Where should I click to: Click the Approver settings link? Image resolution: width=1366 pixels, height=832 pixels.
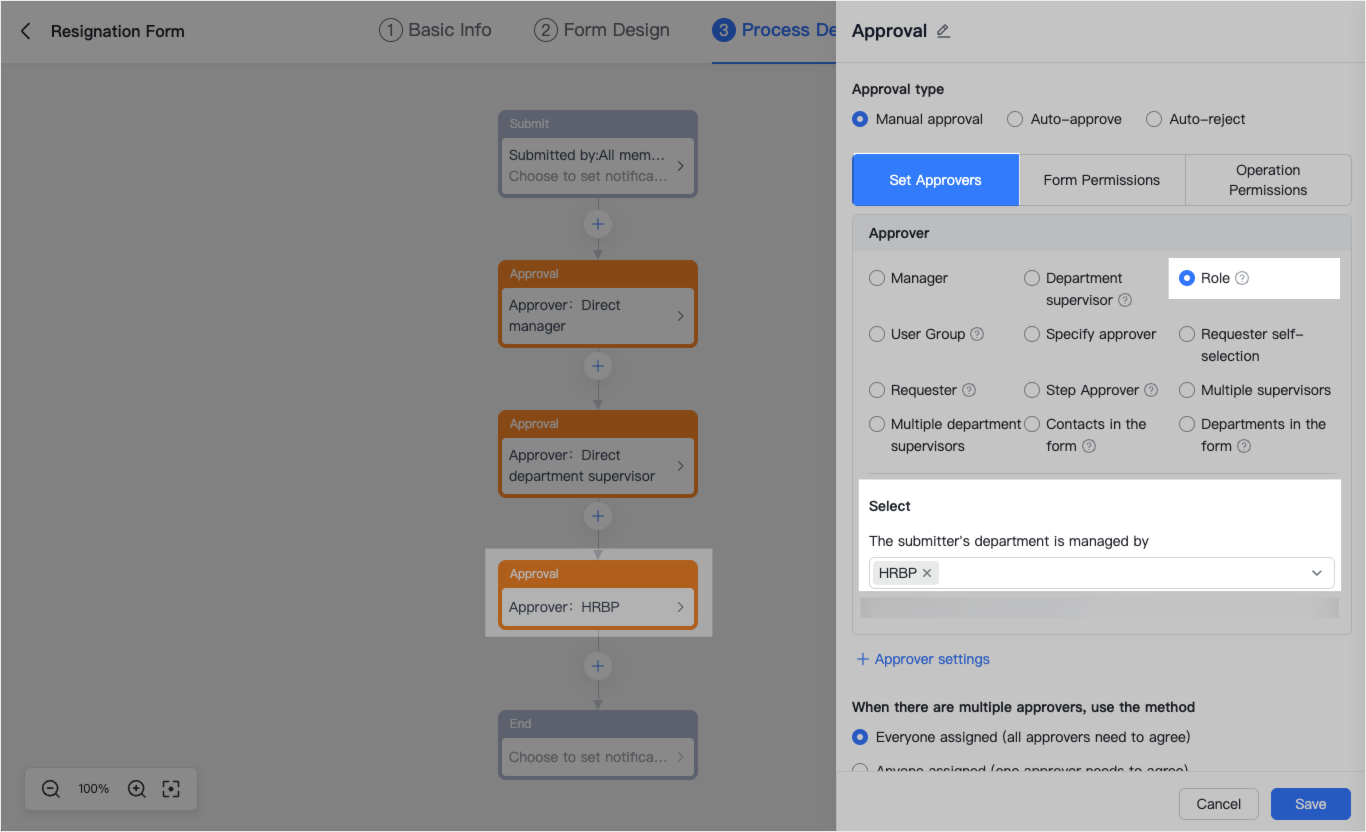pyautogui.click(x=923, y=659)
